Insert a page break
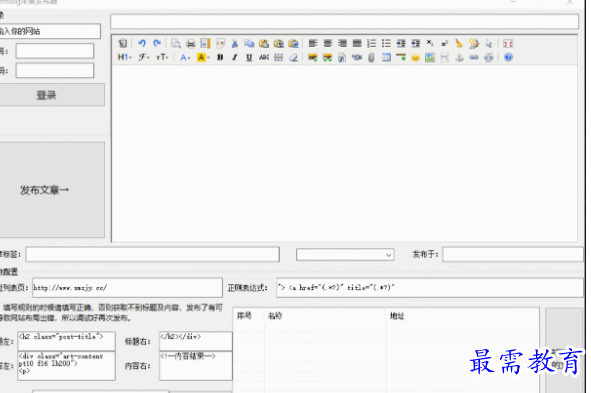591x393 pixels. point(445,57)
